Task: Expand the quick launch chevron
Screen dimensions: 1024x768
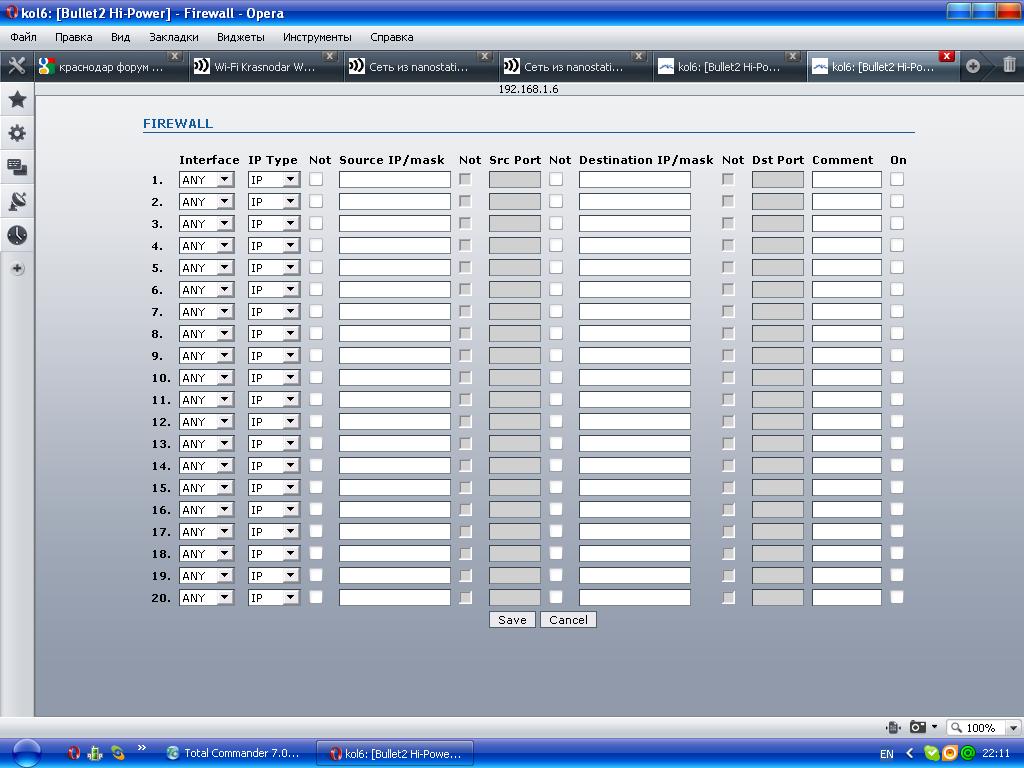Action: (141, 748)
